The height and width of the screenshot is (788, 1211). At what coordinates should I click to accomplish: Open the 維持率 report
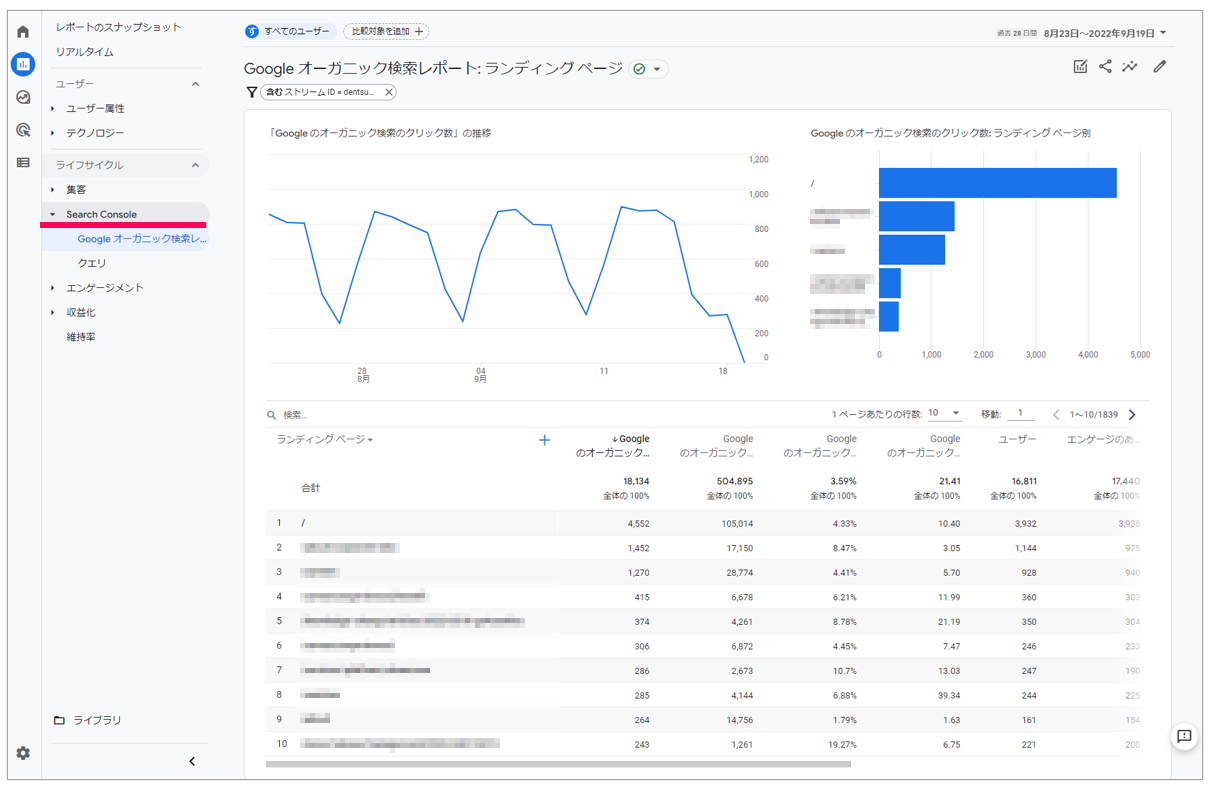coord(81,337)
